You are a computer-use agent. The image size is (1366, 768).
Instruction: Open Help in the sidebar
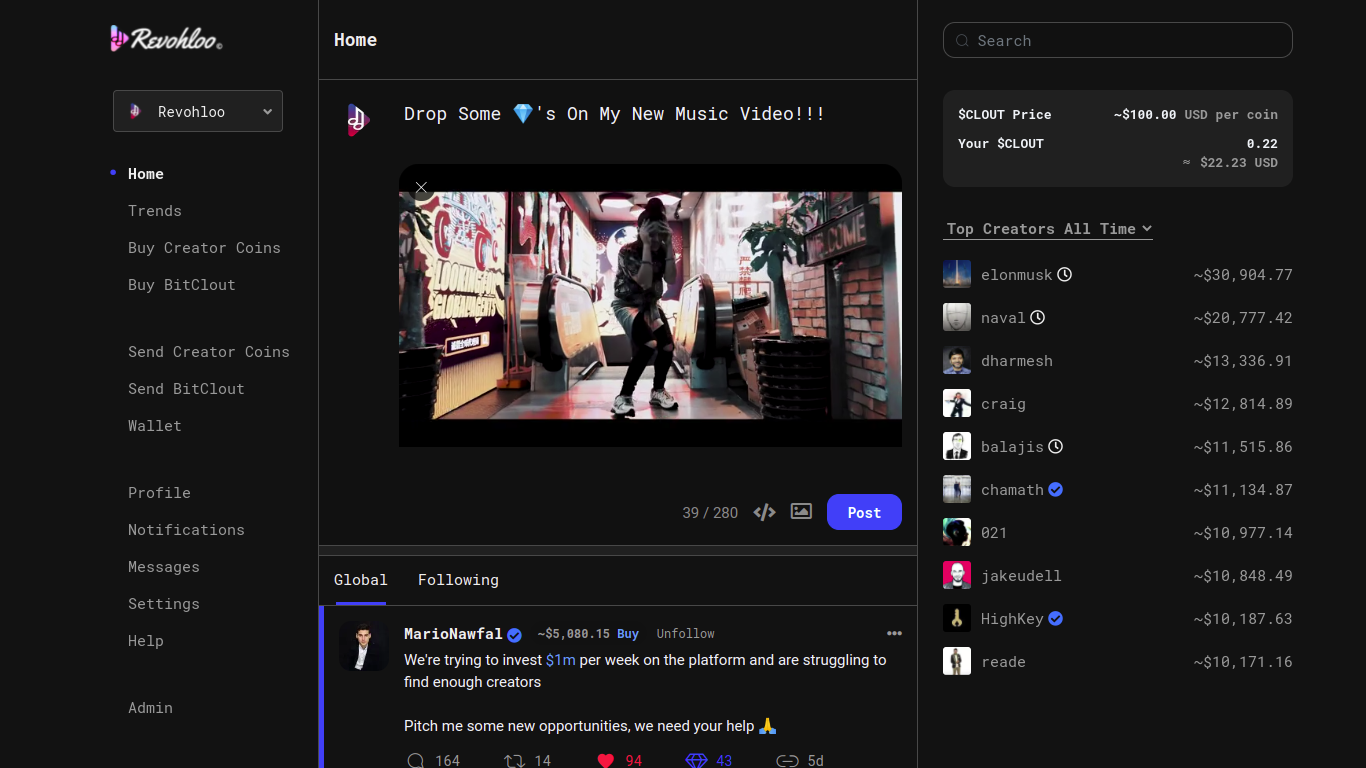(146, 641)
